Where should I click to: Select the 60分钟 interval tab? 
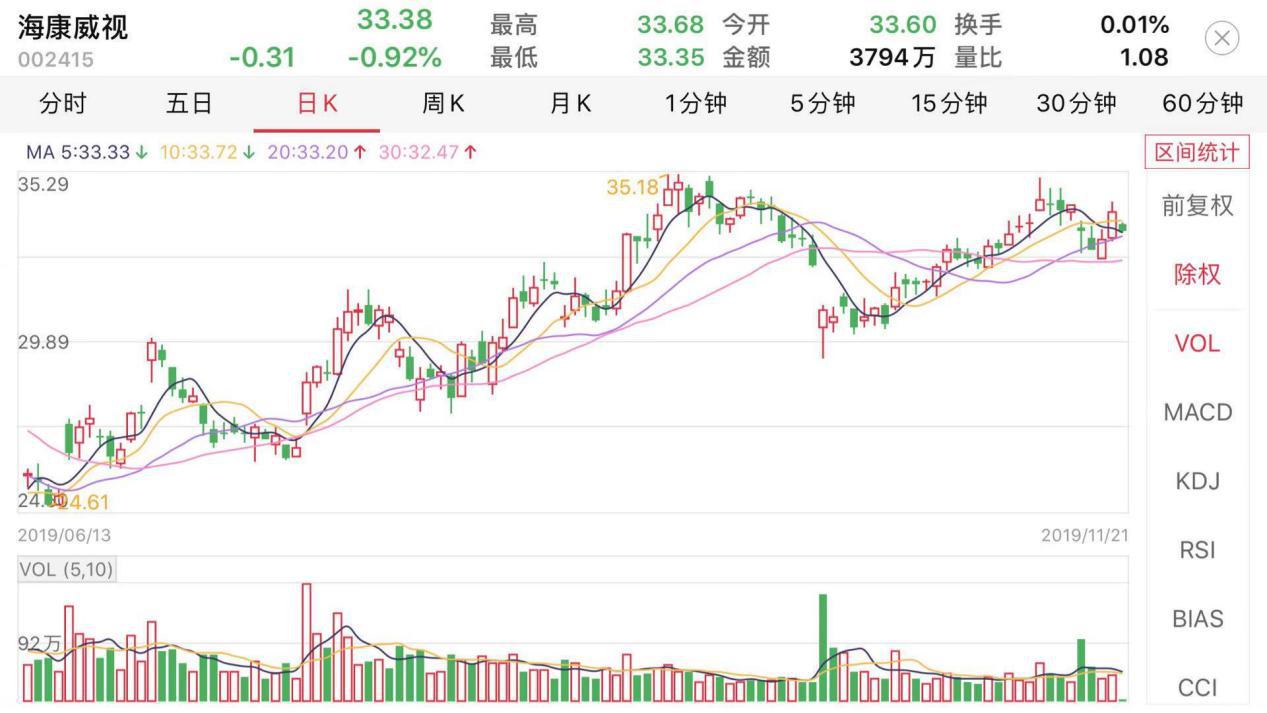(x=1203, y=103)
